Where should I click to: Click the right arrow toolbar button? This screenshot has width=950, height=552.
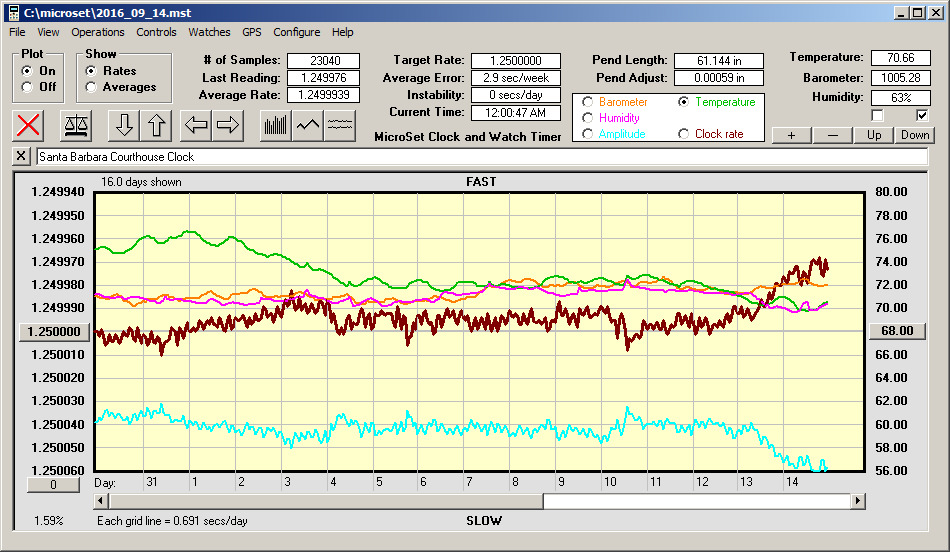(x=228, y=125)
